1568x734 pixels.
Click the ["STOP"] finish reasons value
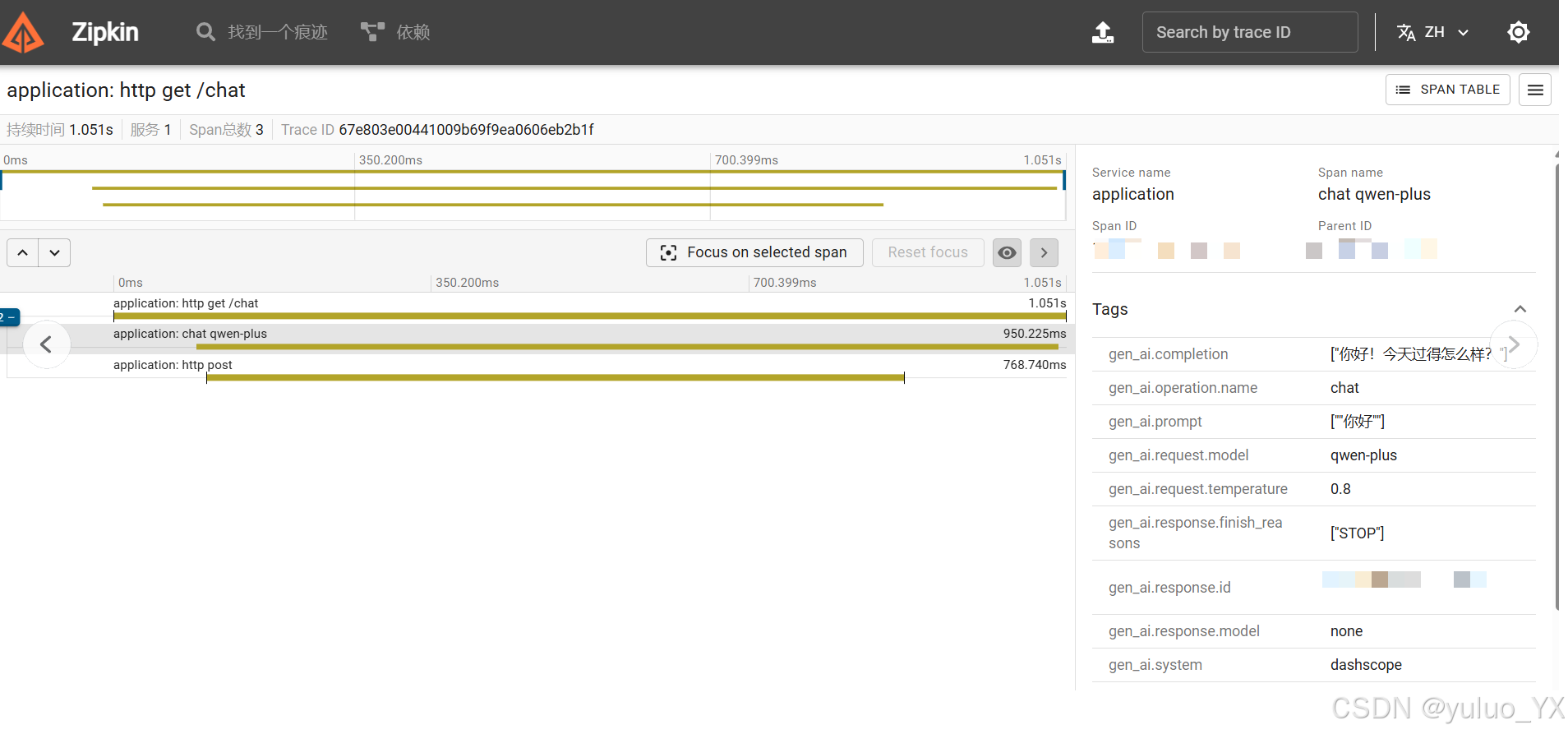pyautogui.click(x=1357, y=533)
